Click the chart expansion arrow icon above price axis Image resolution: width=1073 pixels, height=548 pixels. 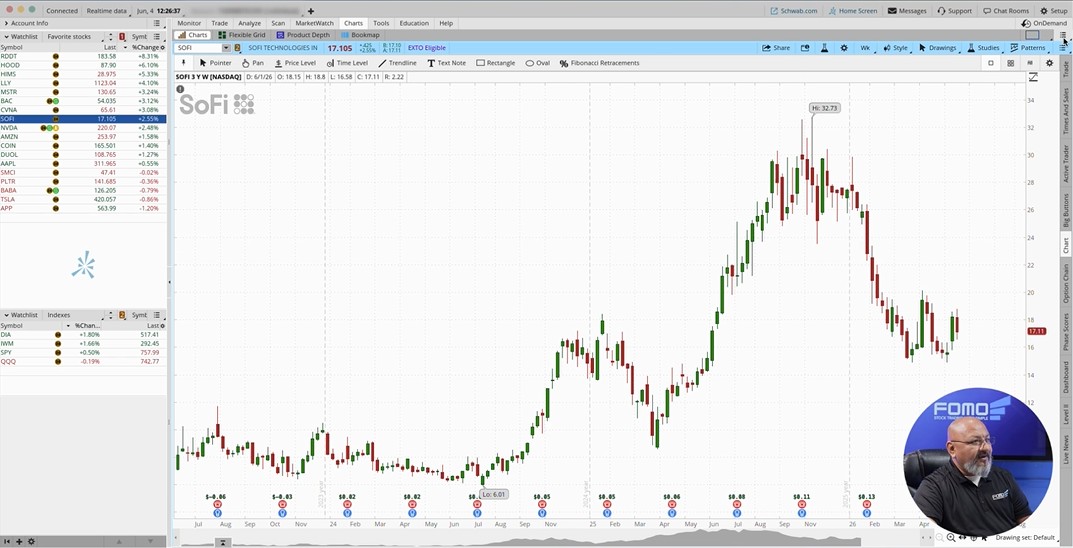[x=1033, y=77]
